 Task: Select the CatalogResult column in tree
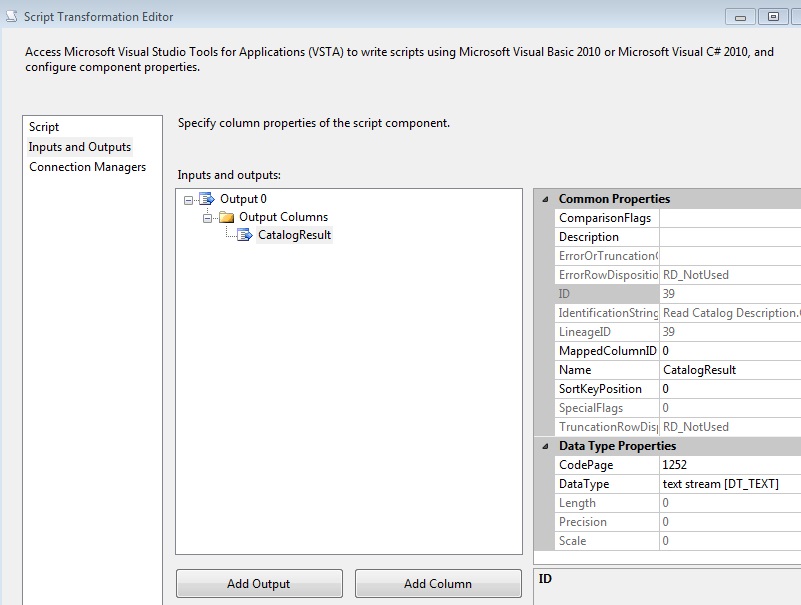tap(294, 235)
